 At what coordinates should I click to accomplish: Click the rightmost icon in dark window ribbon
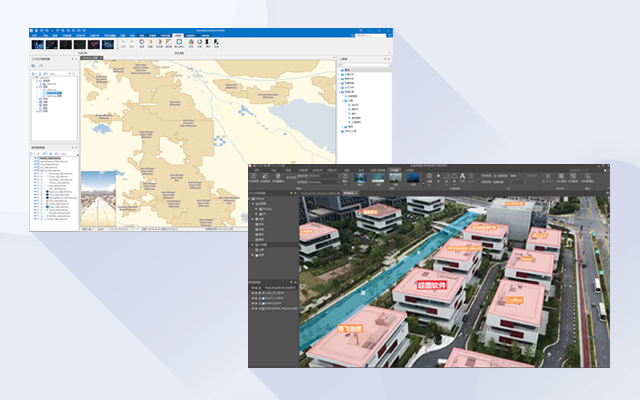tap(587, 176)
